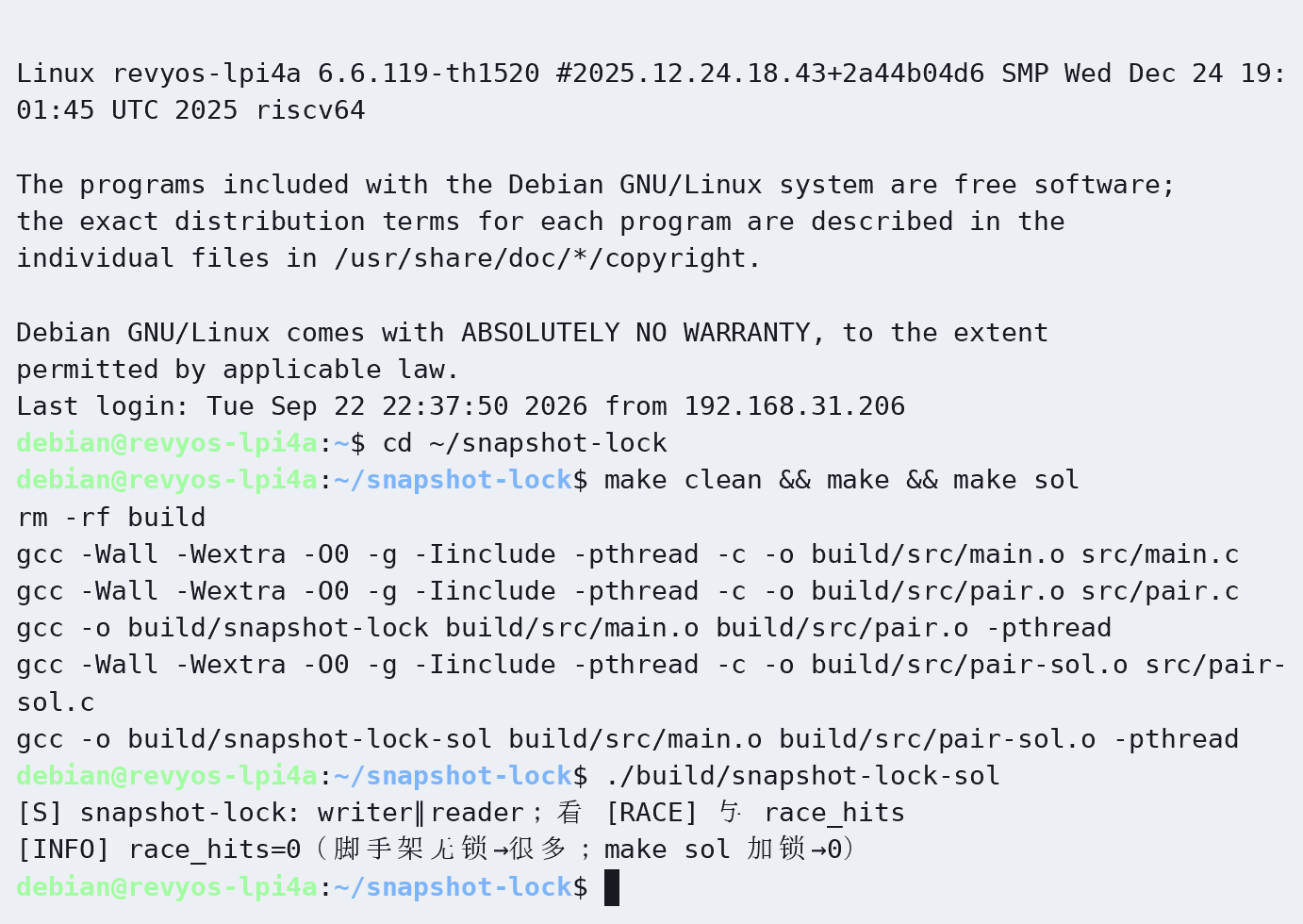Click the gcc link line with build/src/pair.o -pthread
This screenshot has height=924, width=1303.
click(564, 628)
